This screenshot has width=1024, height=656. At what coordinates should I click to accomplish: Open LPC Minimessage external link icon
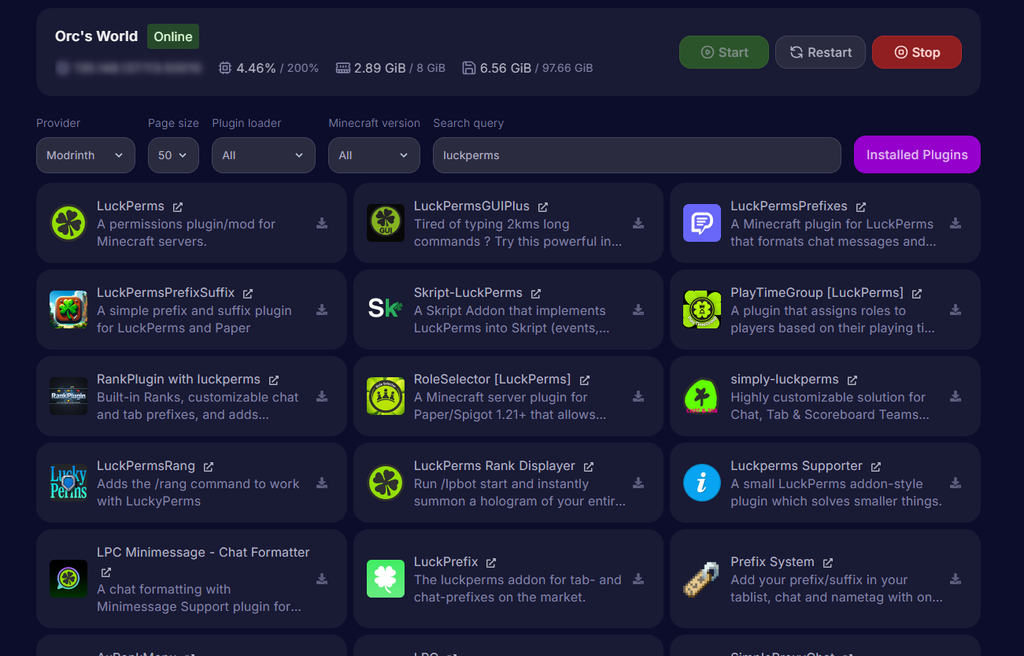106,573
